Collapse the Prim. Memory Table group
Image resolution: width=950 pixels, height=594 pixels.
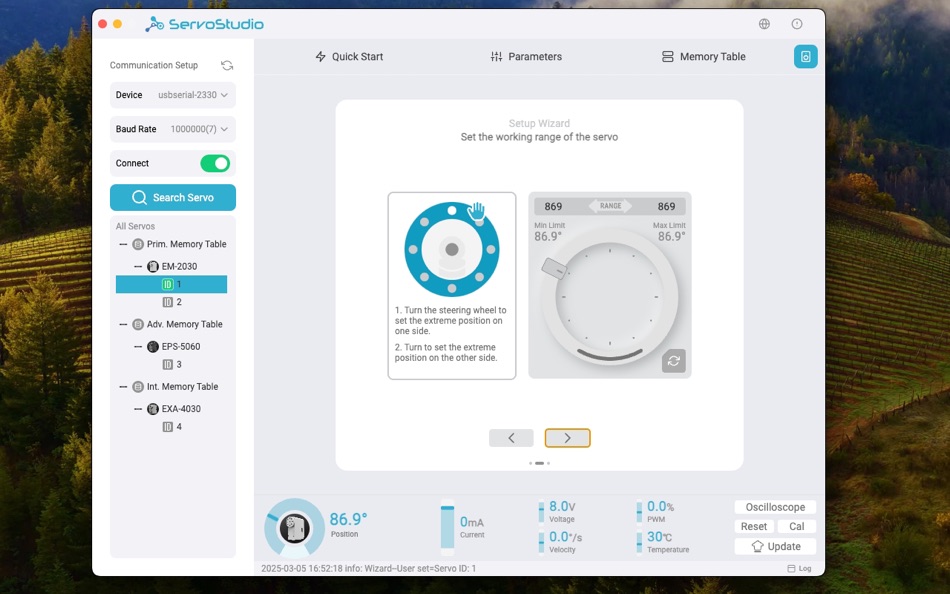[123, 244]
